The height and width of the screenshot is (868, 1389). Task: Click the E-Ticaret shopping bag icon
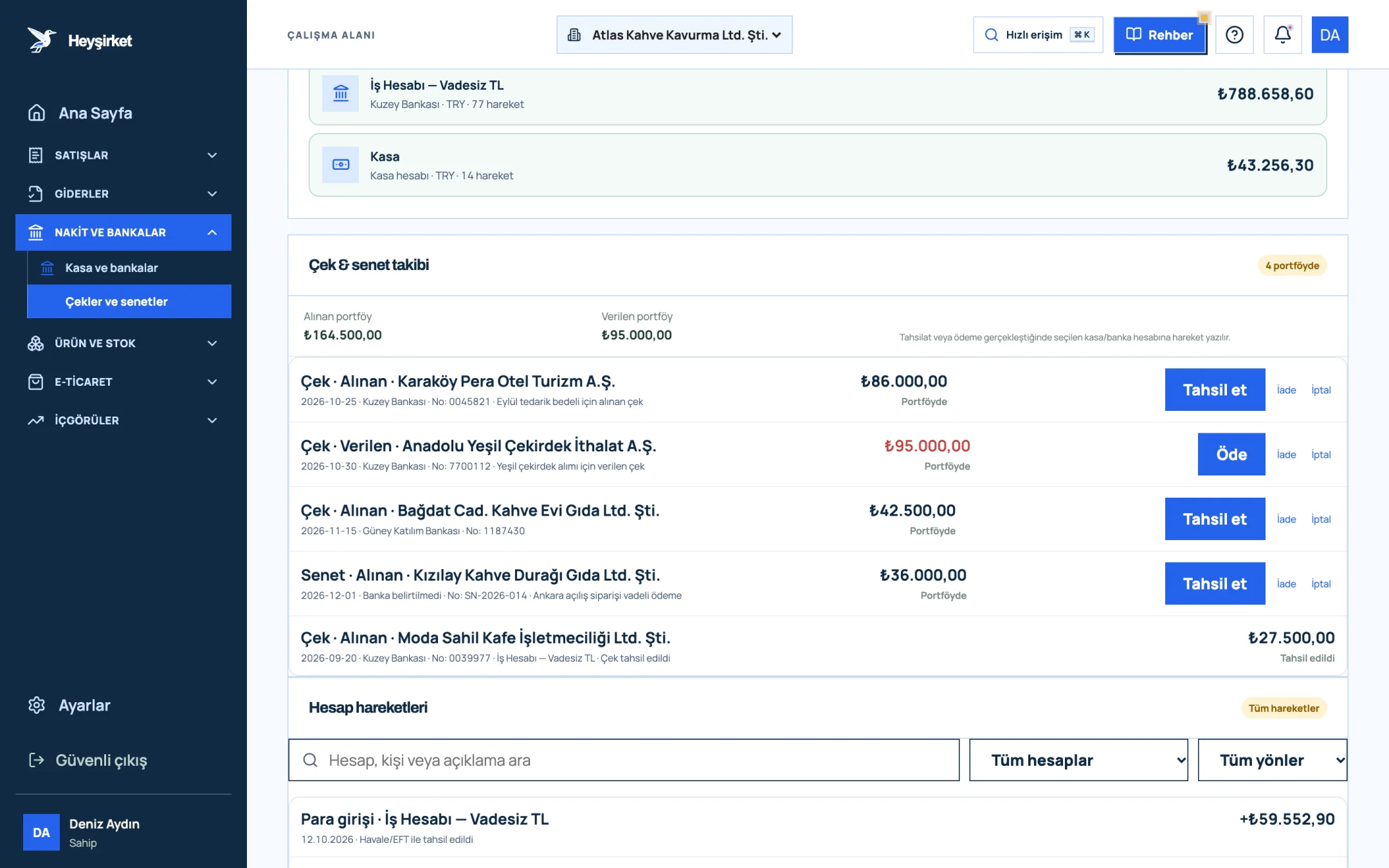click(x=36, y=381)
